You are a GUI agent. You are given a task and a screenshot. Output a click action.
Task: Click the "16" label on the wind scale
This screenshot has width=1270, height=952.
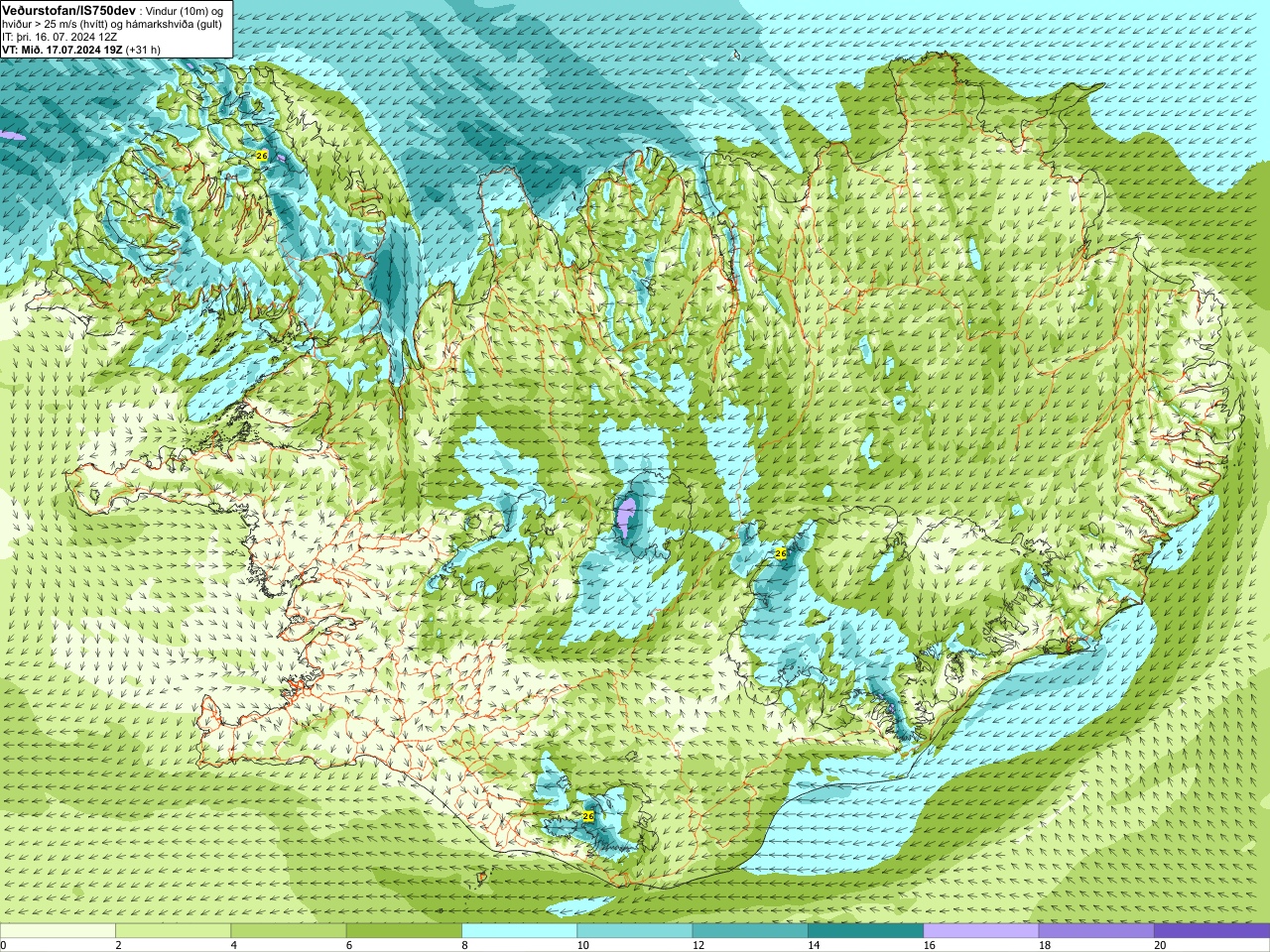tap(929, 945)
